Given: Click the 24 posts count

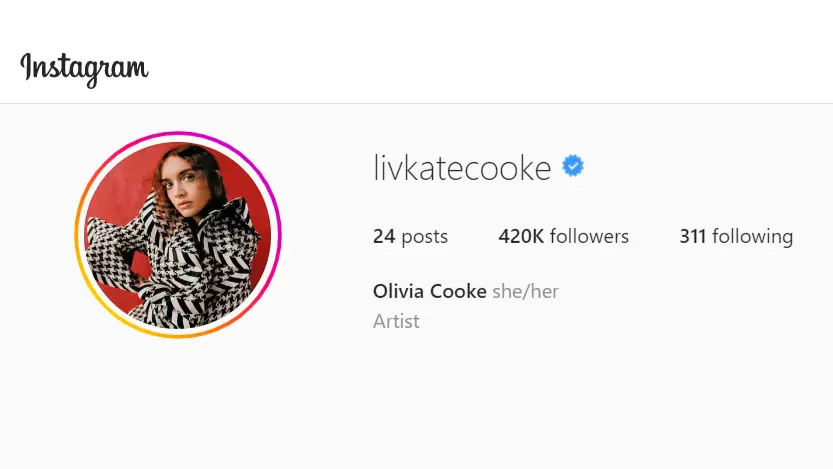Looking at the screenshot, I should tap(410, 236).
